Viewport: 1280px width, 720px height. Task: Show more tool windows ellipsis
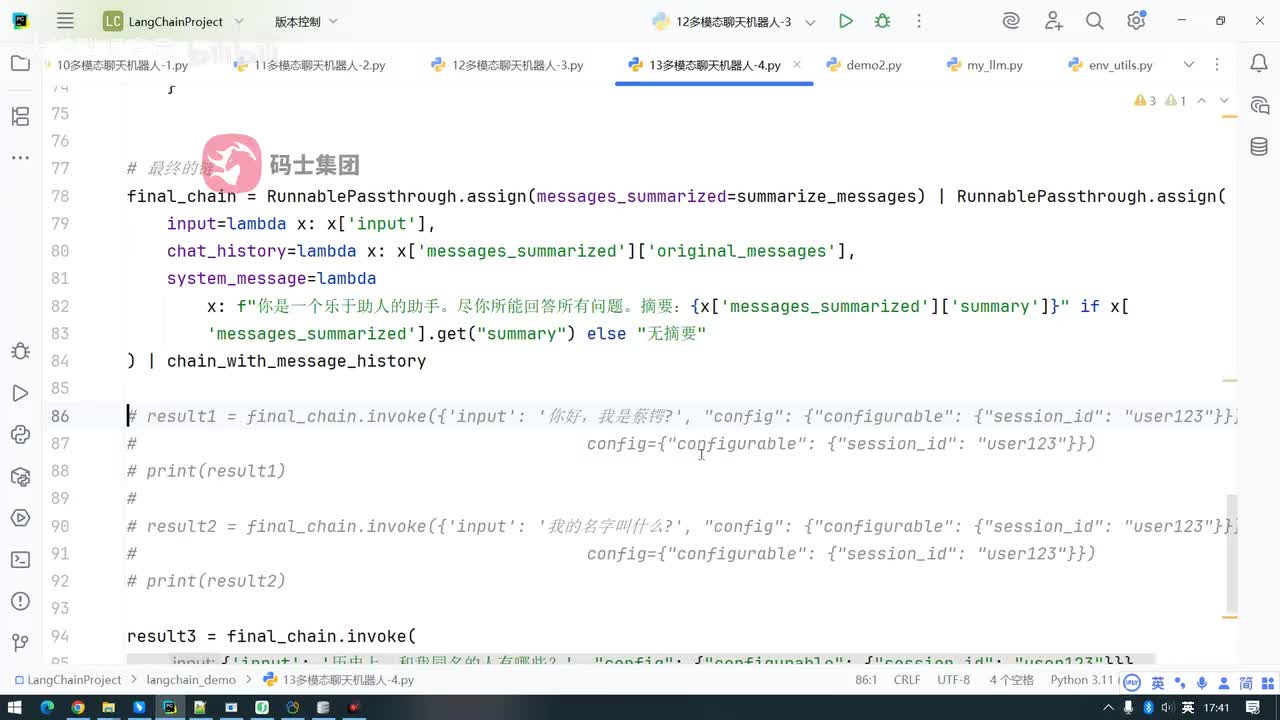click(x=20, y=157)
